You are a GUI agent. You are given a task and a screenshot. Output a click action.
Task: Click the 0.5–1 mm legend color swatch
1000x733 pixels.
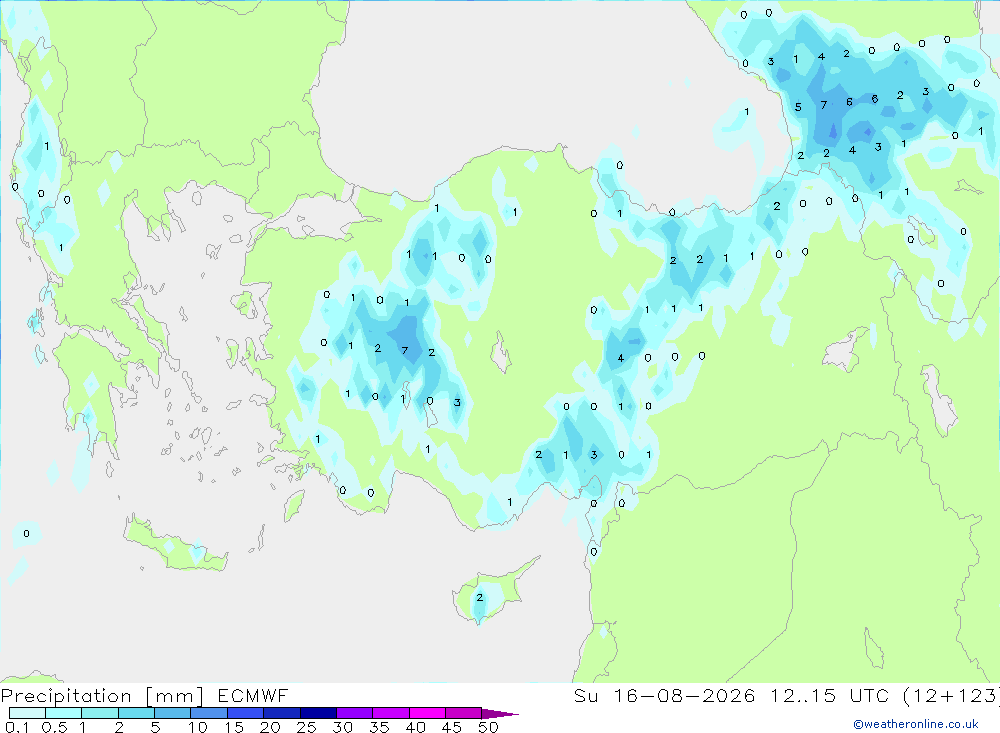pos(64,713)
